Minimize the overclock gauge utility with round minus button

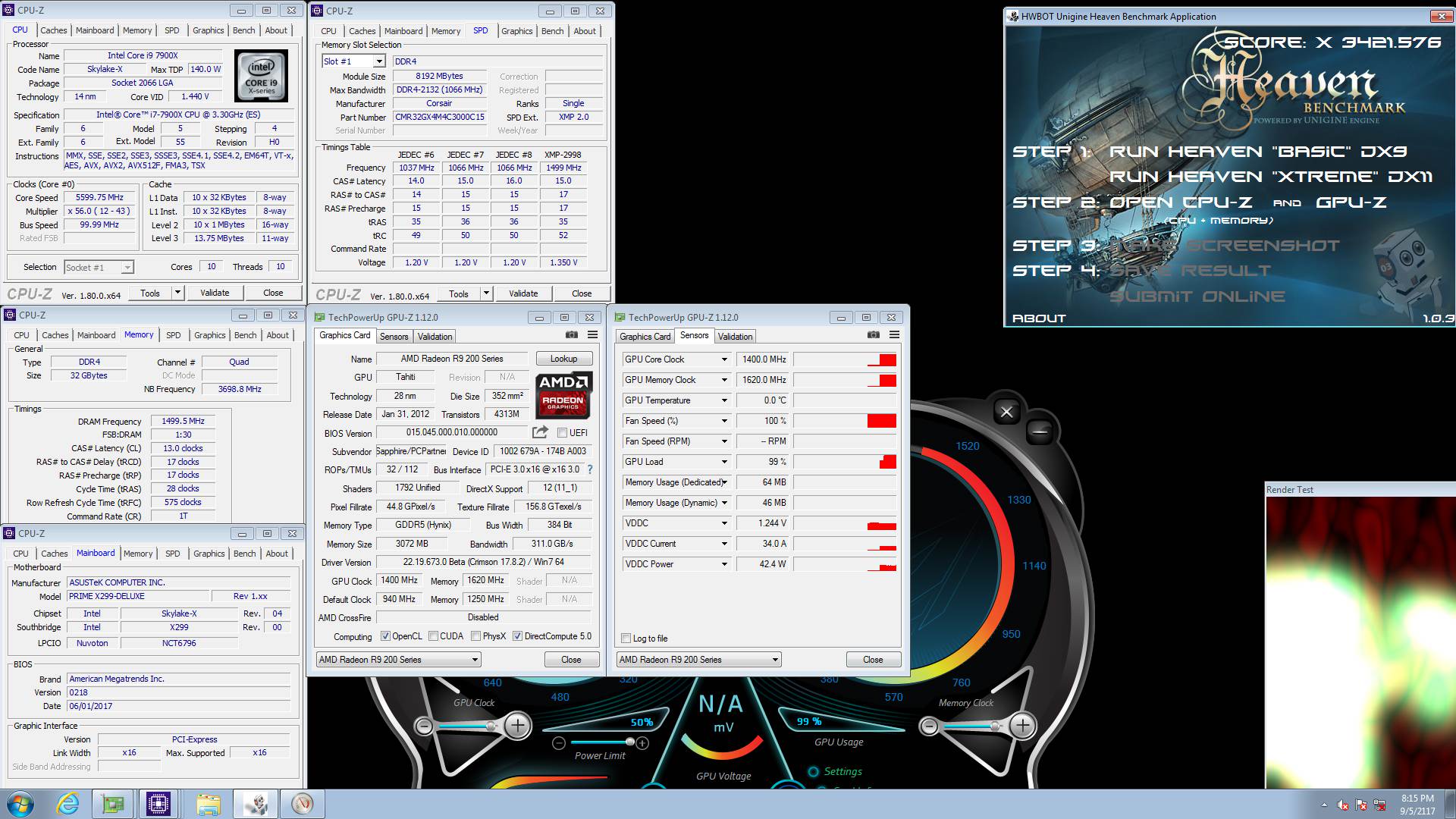tap(1040, 431)
